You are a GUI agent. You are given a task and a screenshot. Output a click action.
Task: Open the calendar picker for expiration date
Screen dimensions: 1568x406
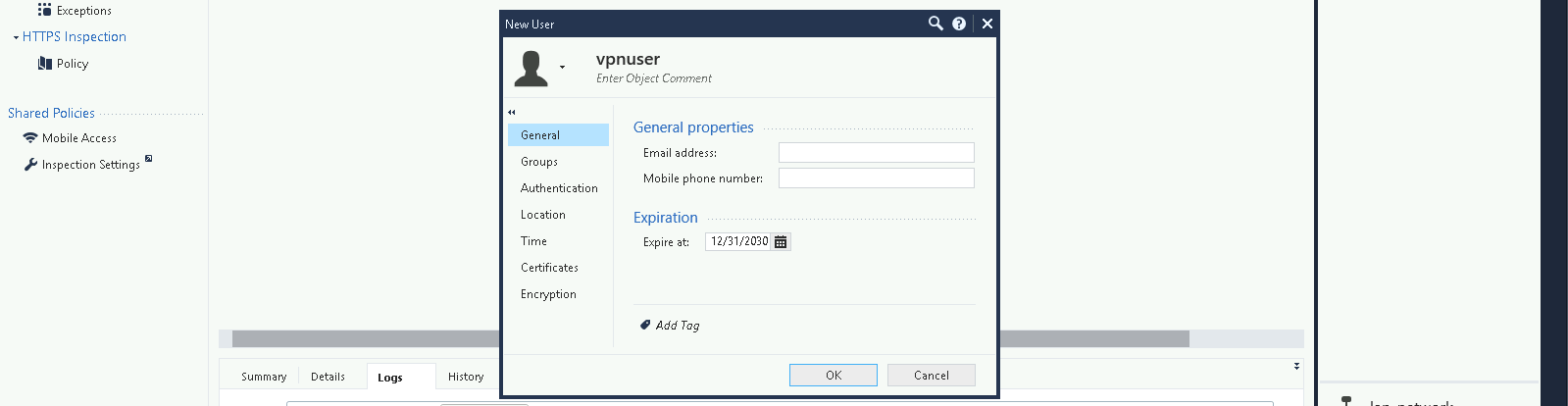(x=781, y=242)
